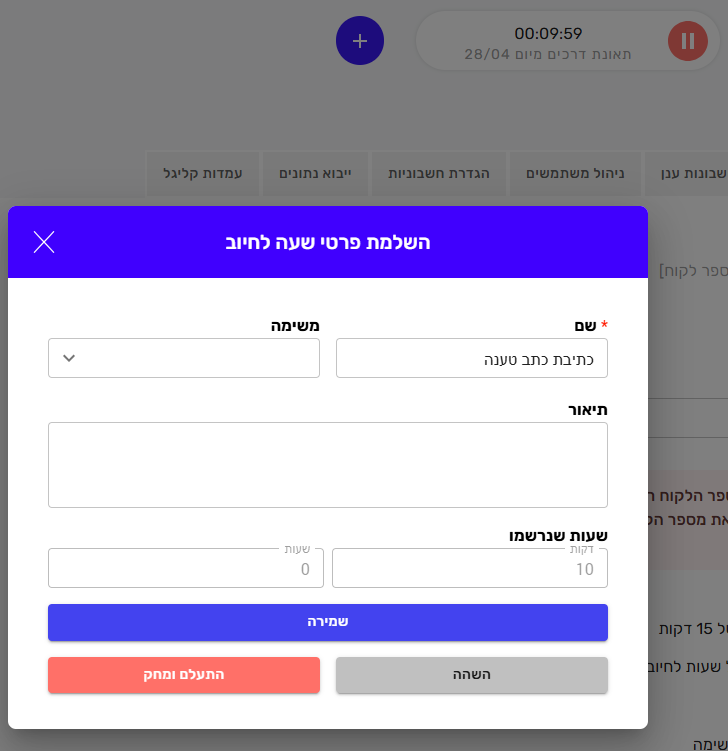Click the red התעלם ומחק button
Viewport: 728px width, 751px height.
[184, 675]
